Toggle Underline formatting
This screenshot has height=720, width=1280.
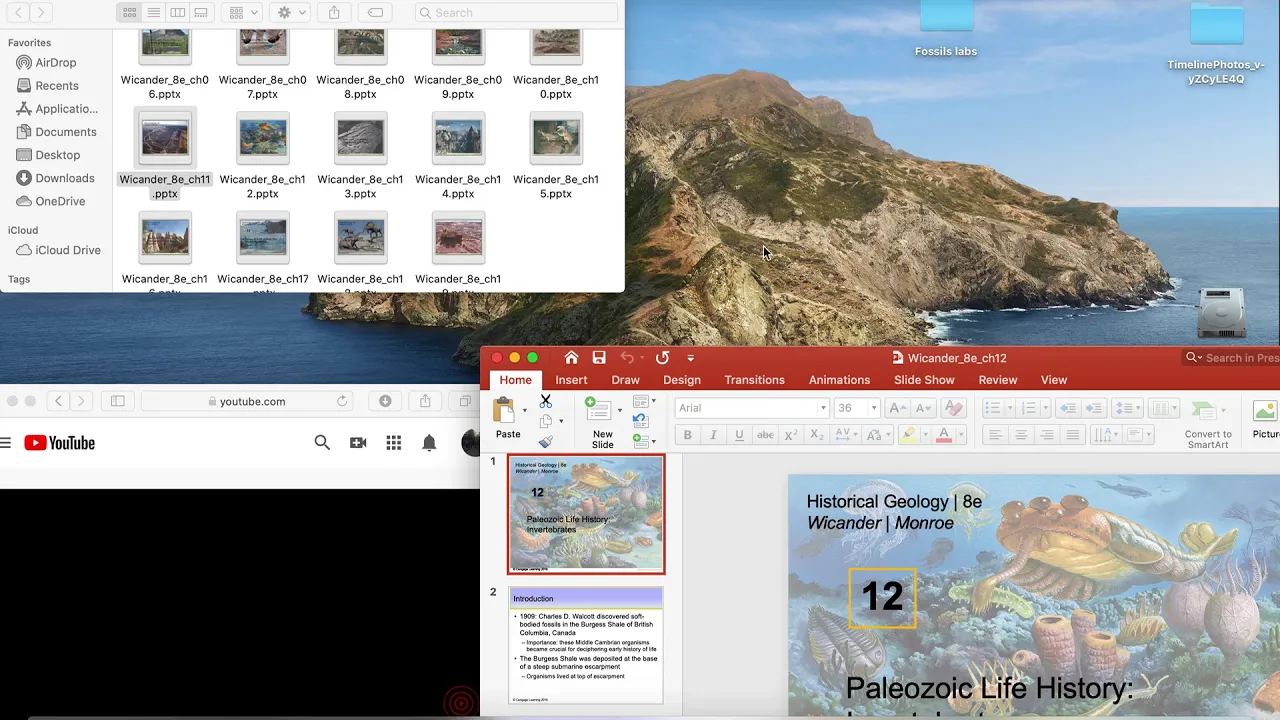tap(739, 435)
